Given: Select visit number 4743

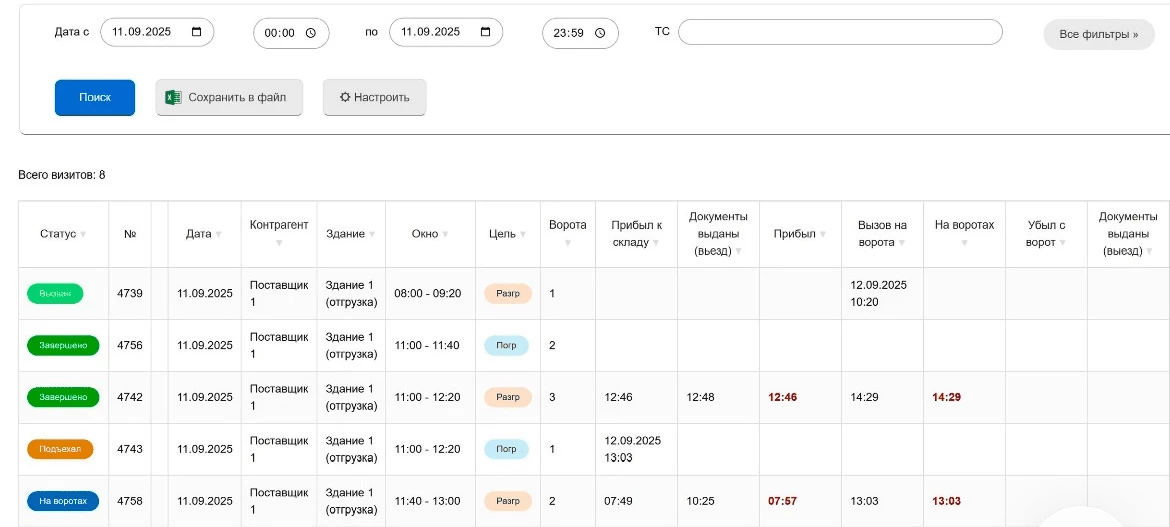Looking at the screenshot, I should pos(130,449).
